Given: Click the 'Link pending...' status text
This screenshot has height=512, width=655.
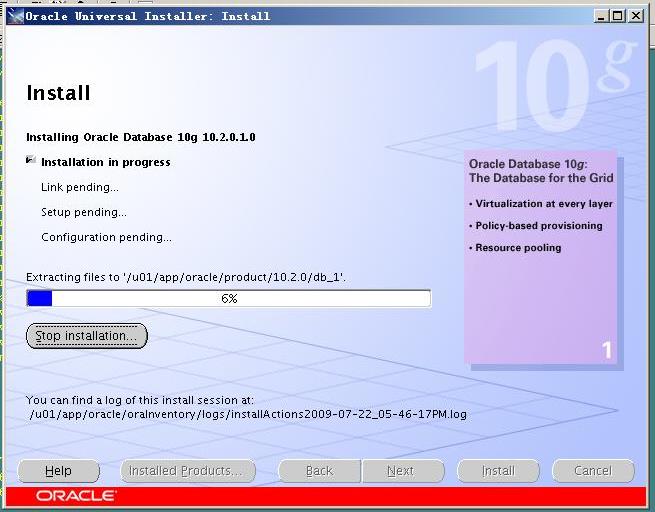Looking at the screenshot, I should click(80, 187).
